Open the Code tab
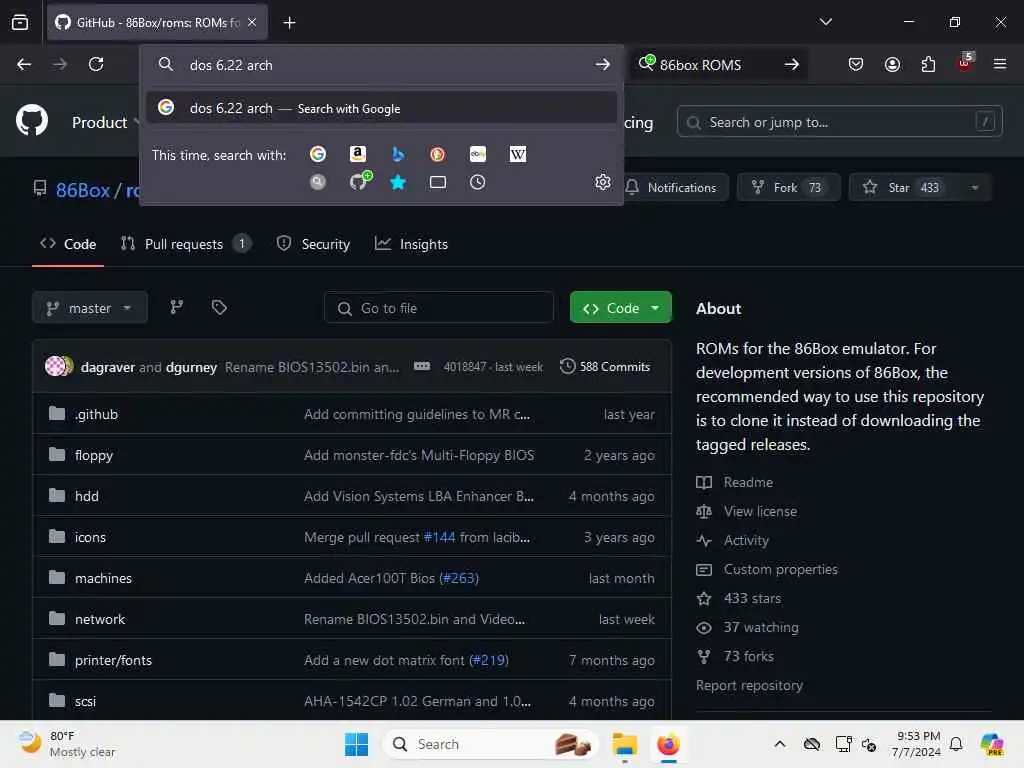Screen dimensions: 1024x768 tap(68, 244)
